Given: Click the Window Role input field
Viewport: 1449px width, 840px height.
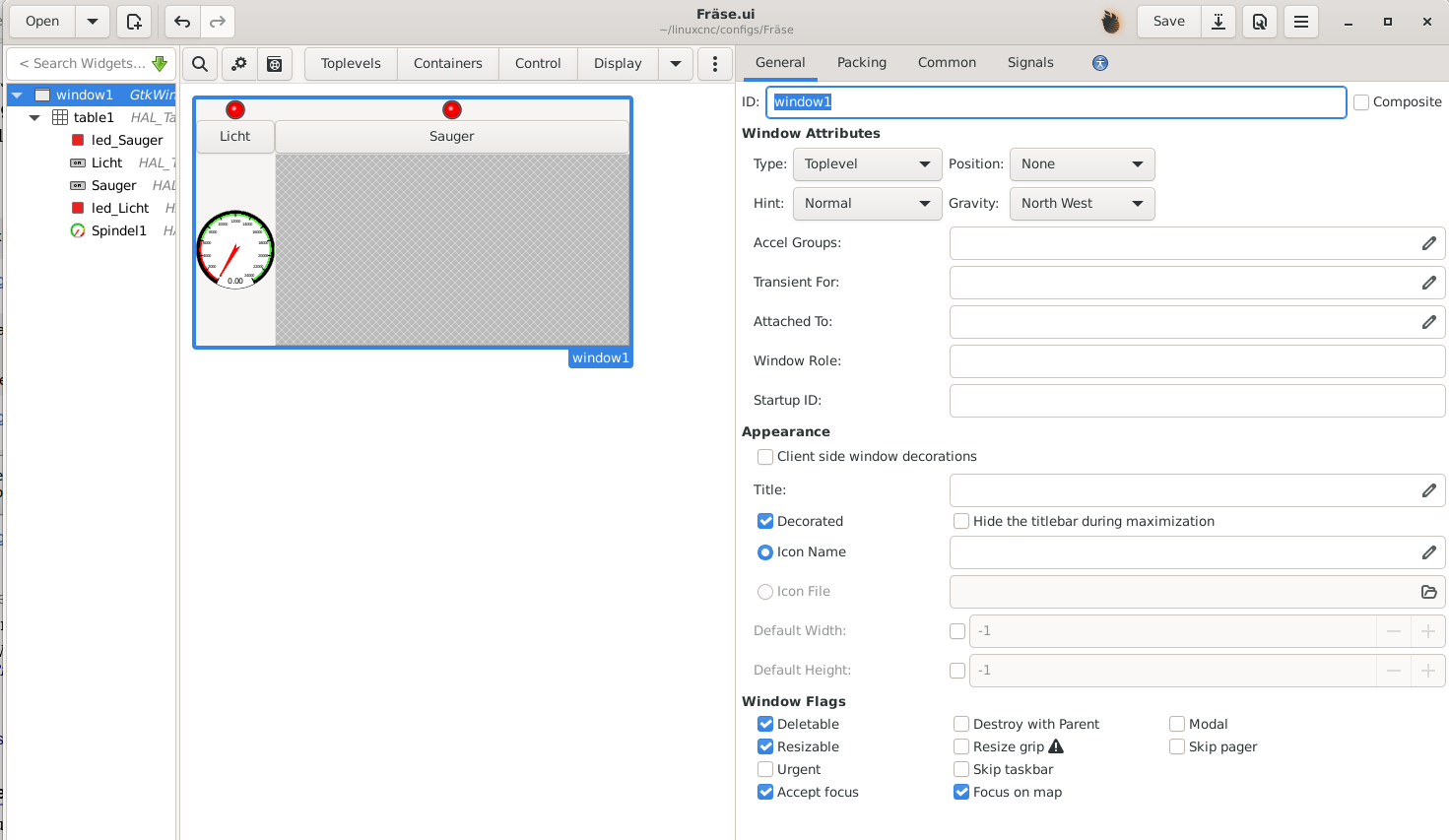Looking at the screenshot, I should coord(1196,361).
